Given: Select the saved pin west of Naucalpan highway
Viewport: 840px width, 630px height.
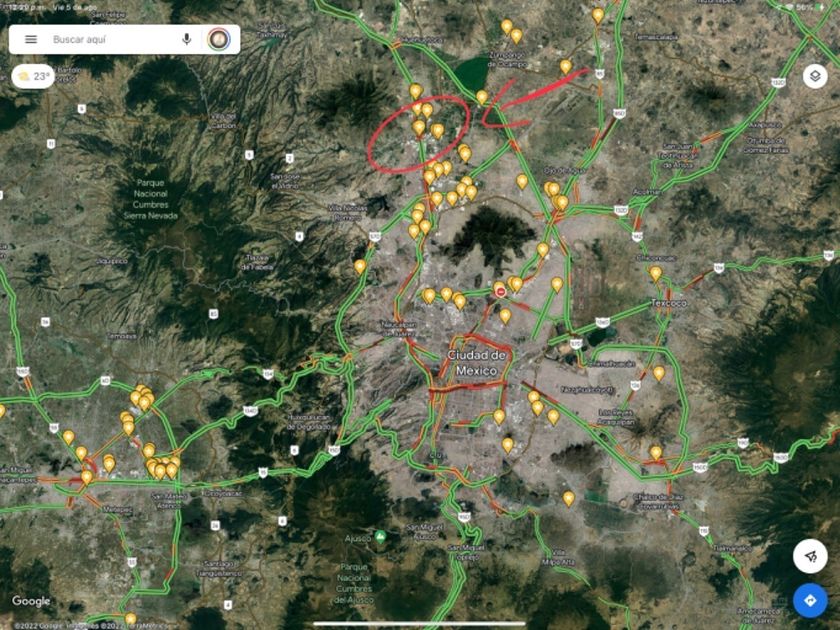Looking at the screenshot, I should pyautogui.click(x=360, y=266).
